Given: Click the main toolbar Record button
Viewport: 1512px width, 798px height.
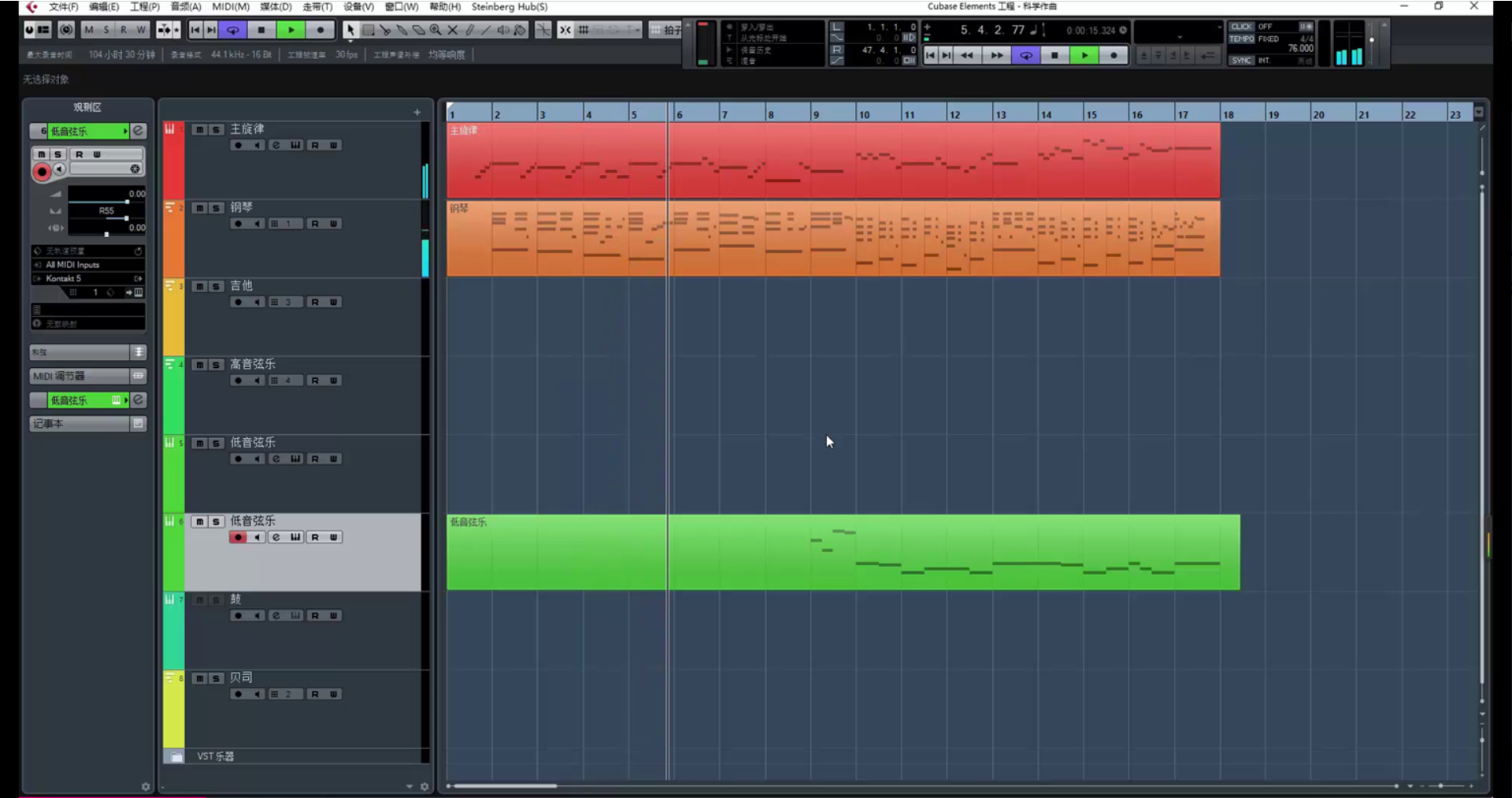Looking at the screenshot, I should click(320, 30).
